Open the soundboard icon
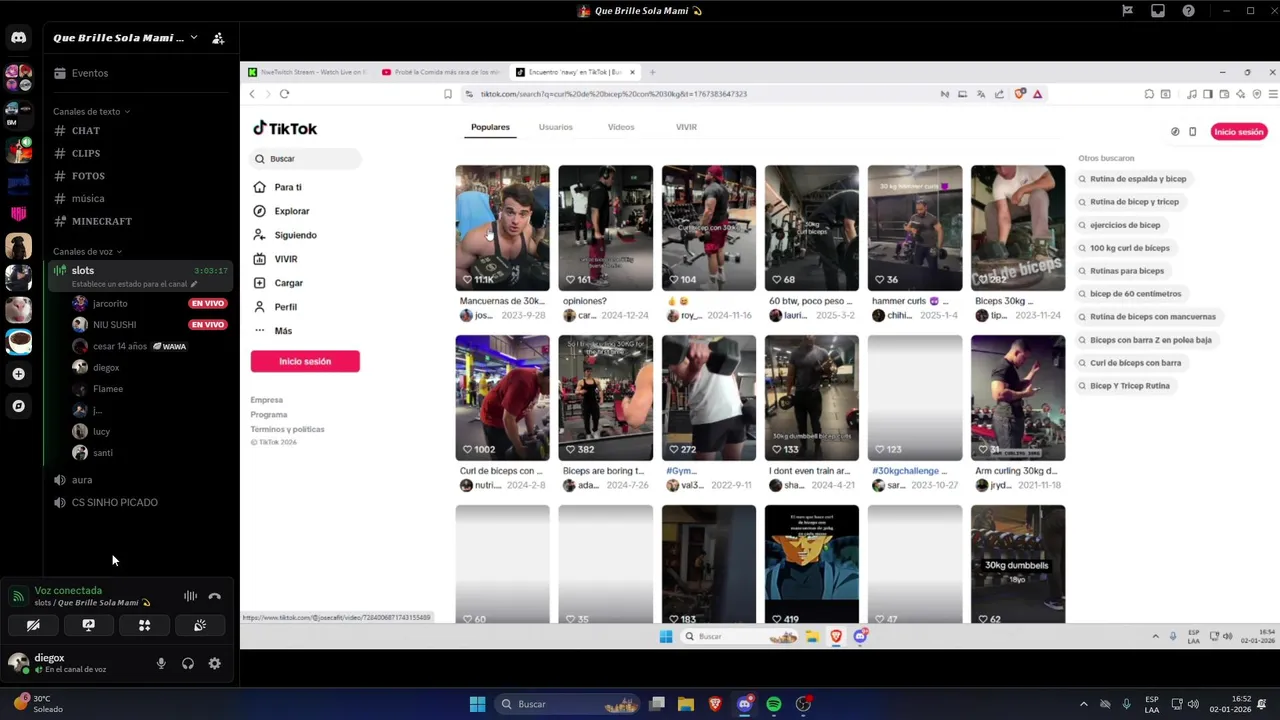The image size is (1280, 720). pyautogui.click(x=200, y=625)
